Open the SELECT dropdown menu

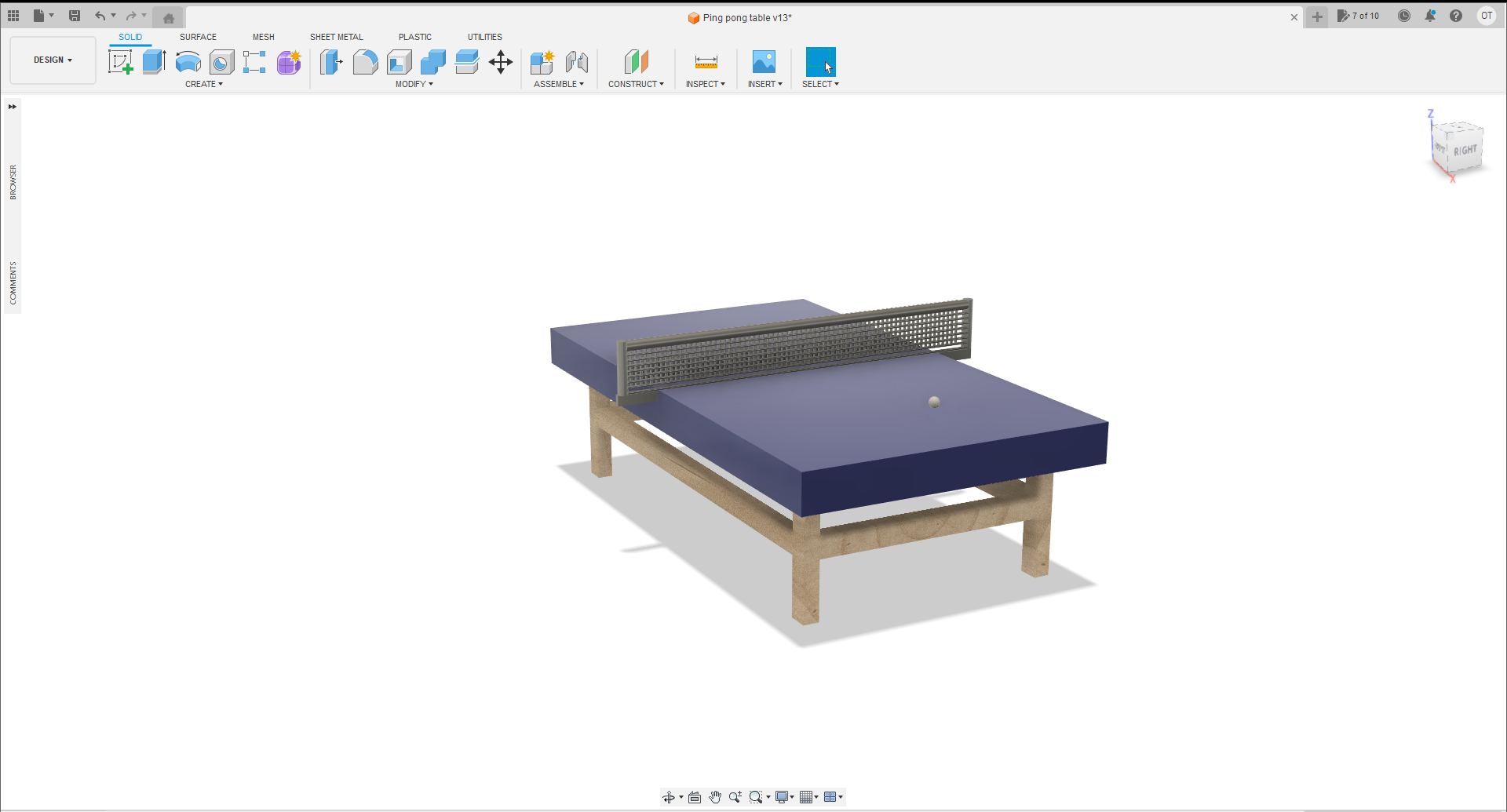(x=821, y=84)
